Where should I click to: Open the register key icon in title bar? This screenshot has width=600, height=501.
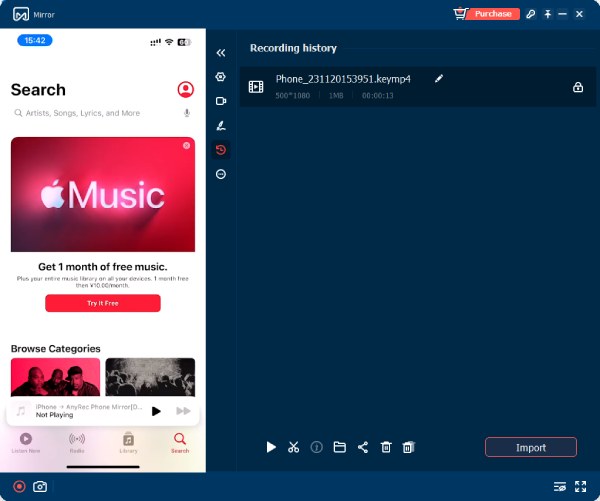531,14
